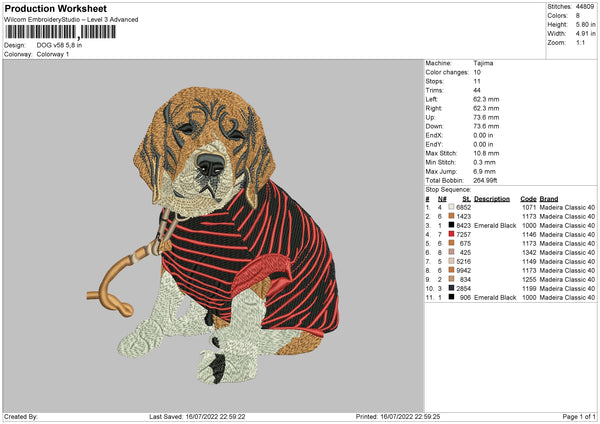Click the Total Bobbin value 264.99ft

coord(485,180)
